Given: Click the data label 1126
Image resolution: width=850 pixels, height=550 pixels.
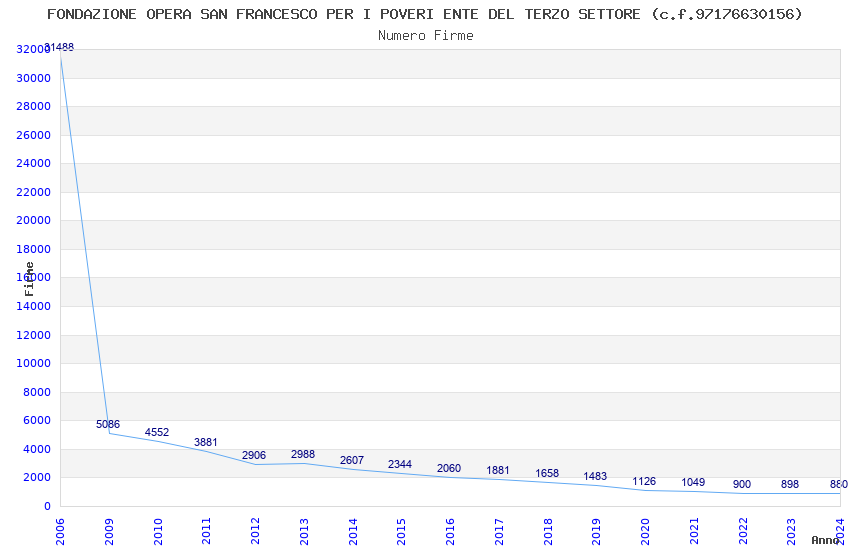Looking at the screenshot, I should [644, 481].
